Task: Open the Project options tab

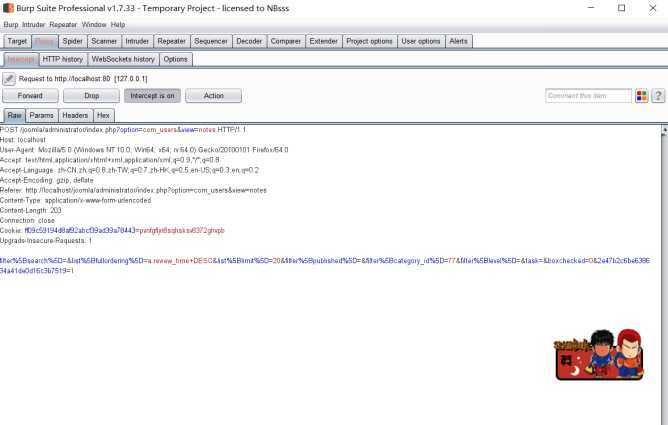Action: point(369,41)
